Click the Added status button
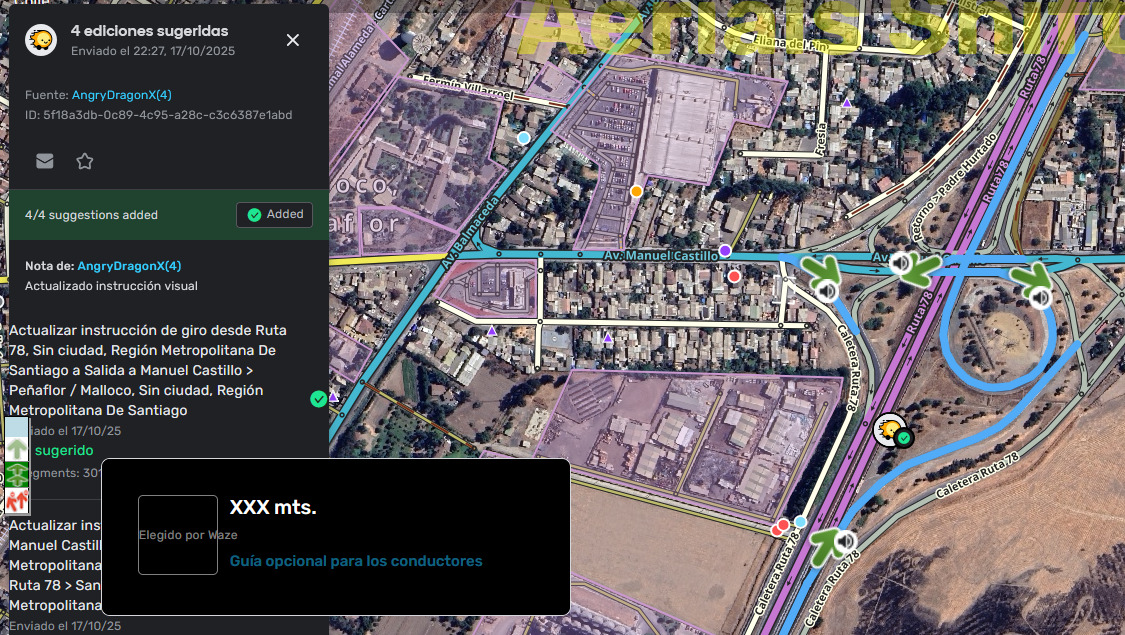 click(274, 215)
